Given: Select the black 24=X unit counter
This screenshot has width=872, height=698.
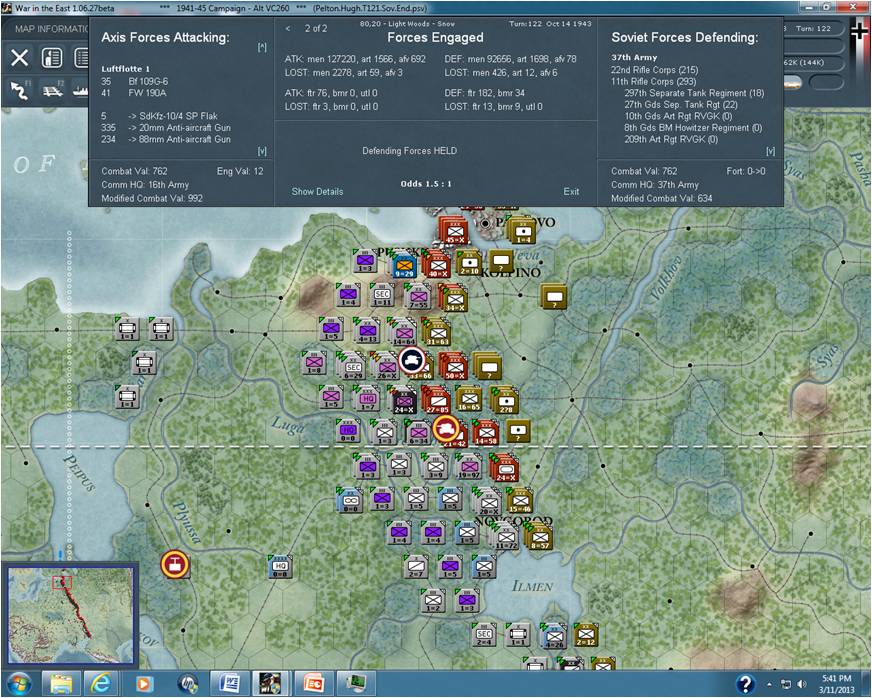Looking at the screenshot, I should [x=404, y=400].
